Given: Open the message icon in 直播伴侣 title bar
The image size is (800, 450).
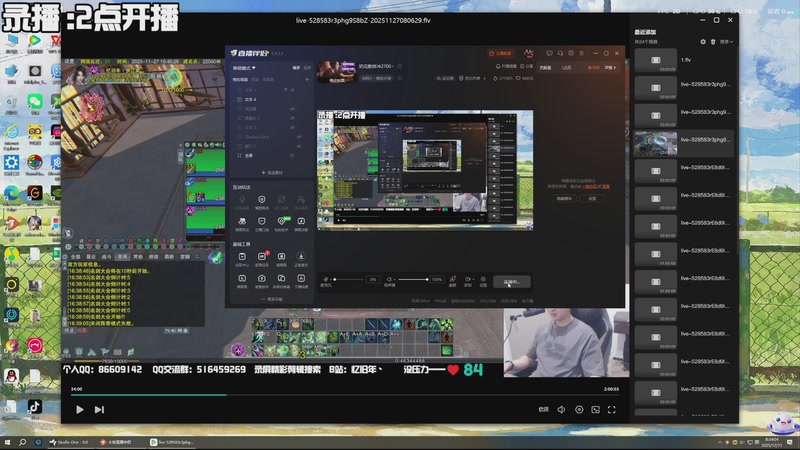Looking at the screenshot, I should click(549, 53).
